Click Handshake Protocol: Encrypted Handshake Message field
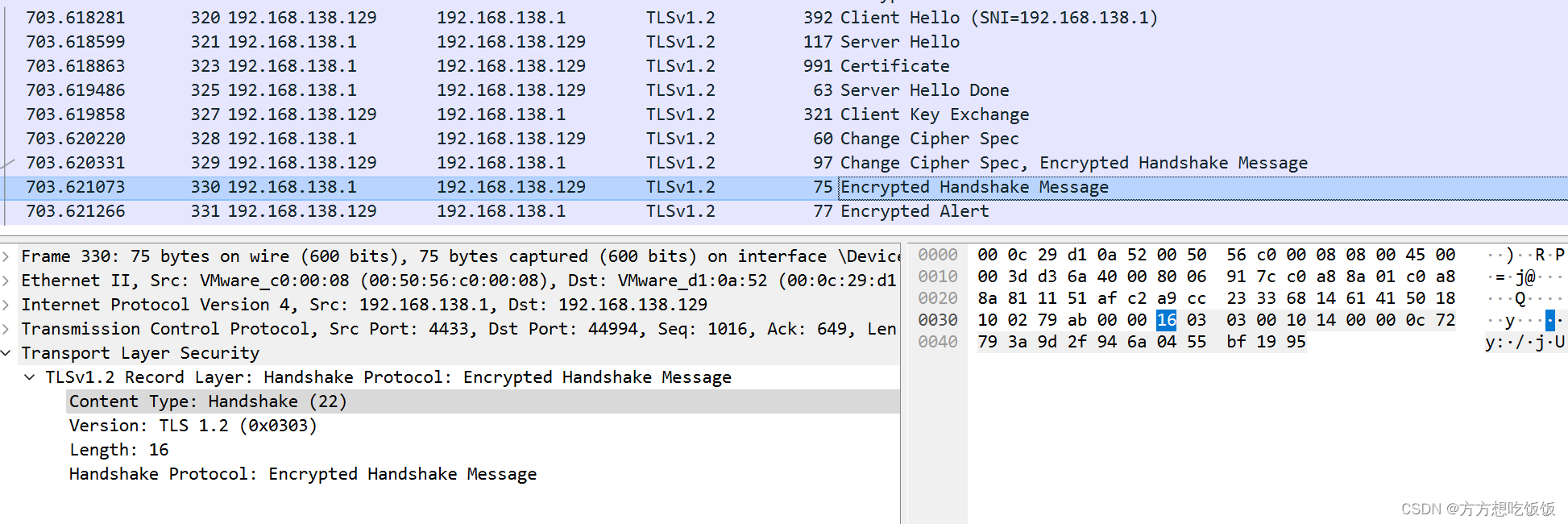The image size is (1568, 524). click(x=303, y=474)
